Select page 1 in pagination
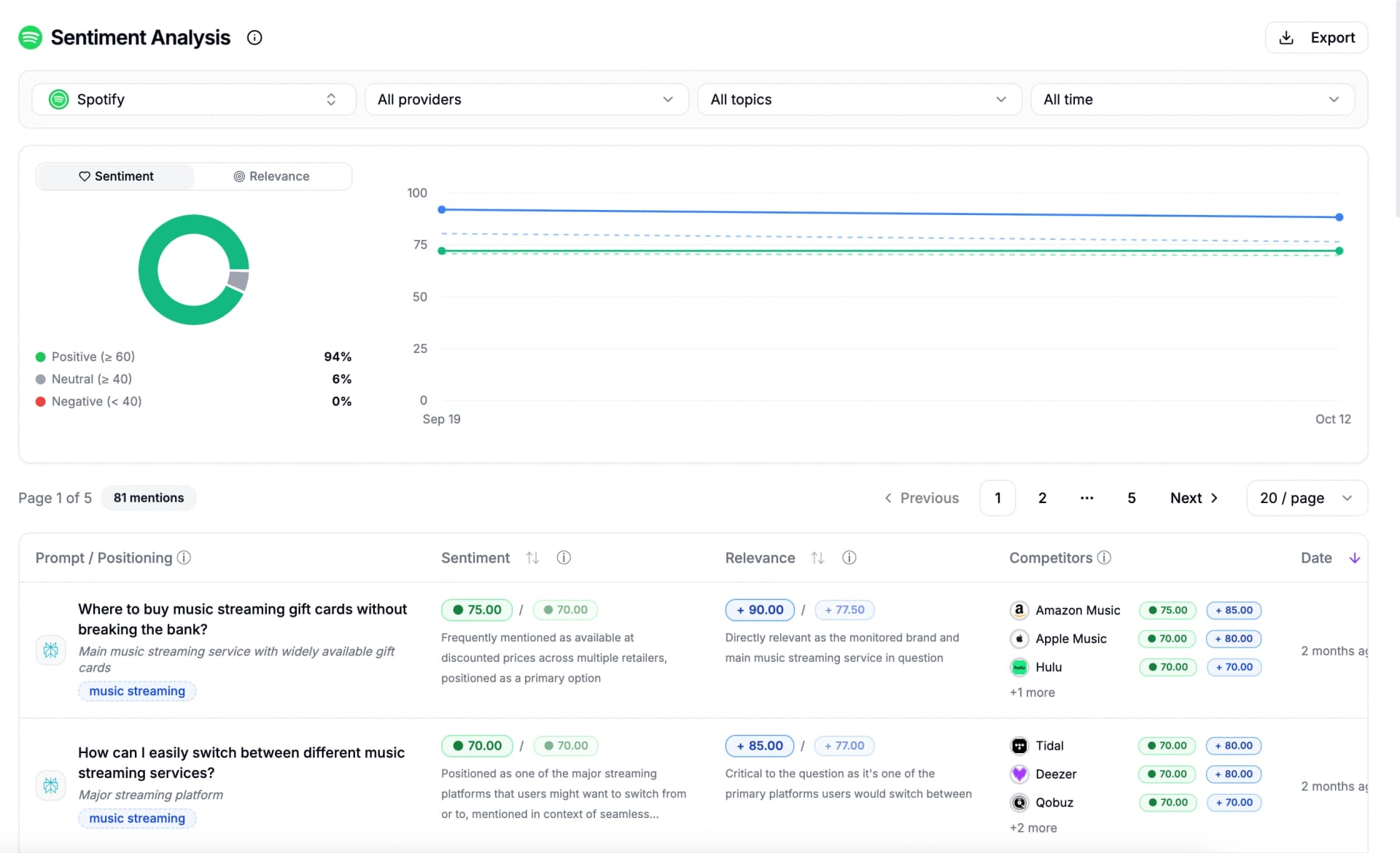 [x=997, y=498]
